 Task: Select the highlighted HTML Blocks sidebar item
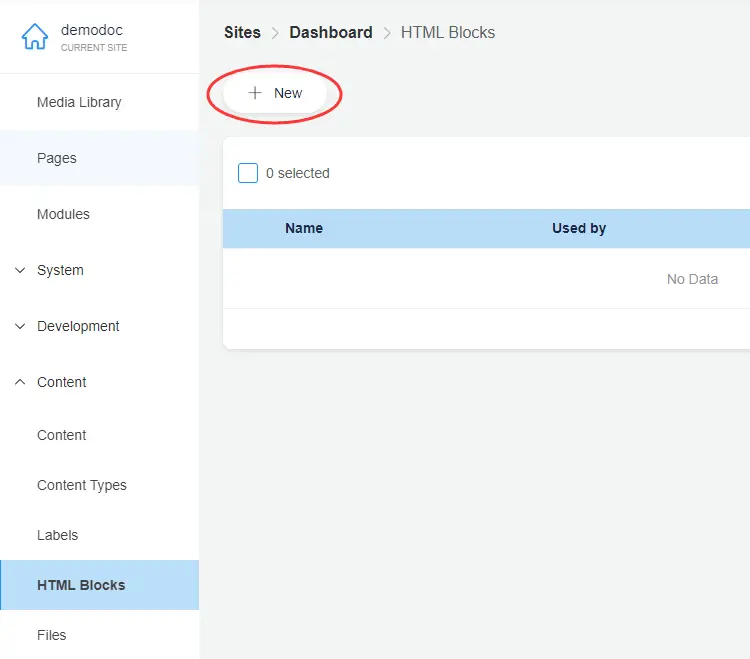pyautogui.click(x=81, y=585)
